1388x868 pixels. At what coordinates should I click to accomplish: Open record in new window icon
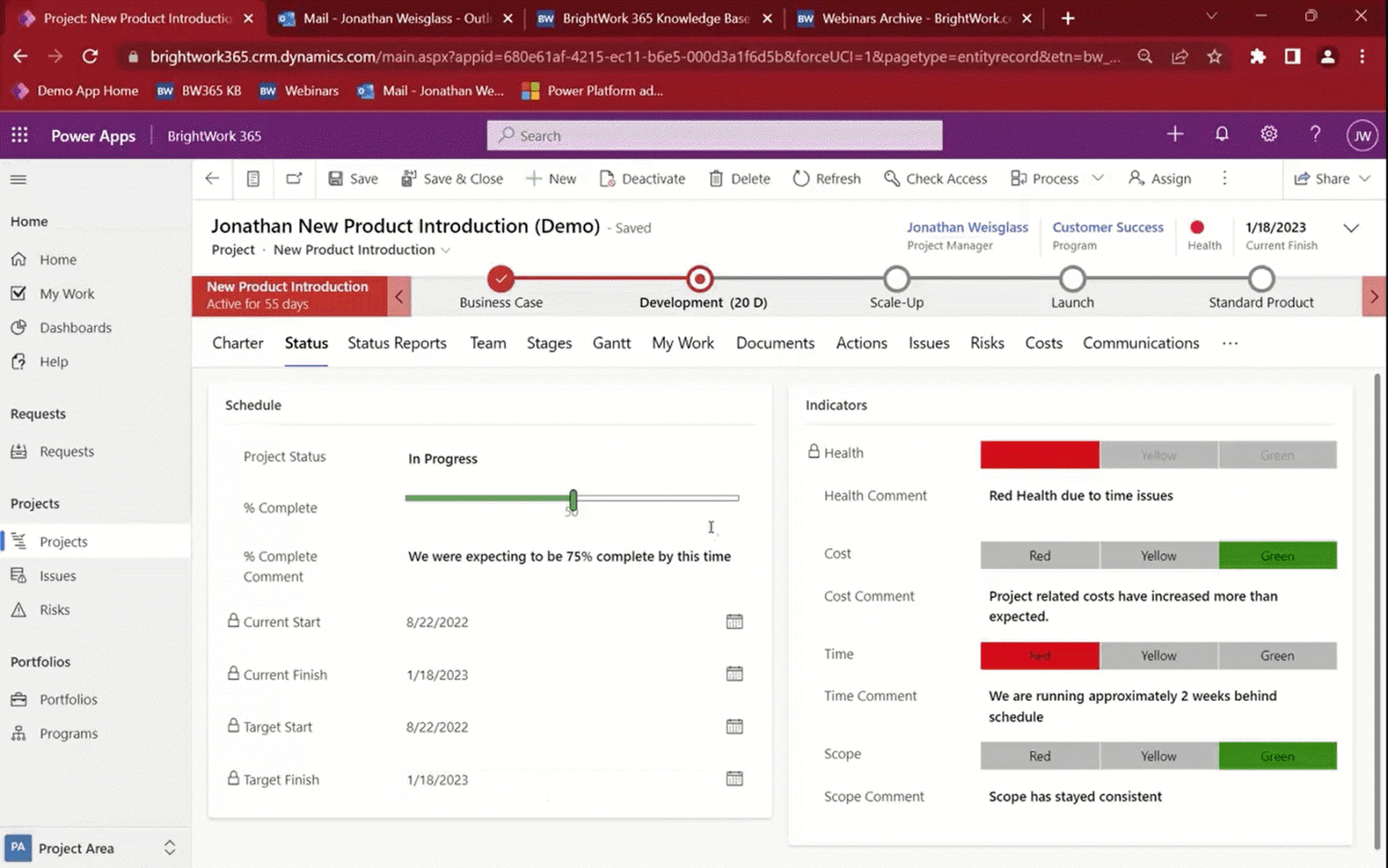coord(294,178)
